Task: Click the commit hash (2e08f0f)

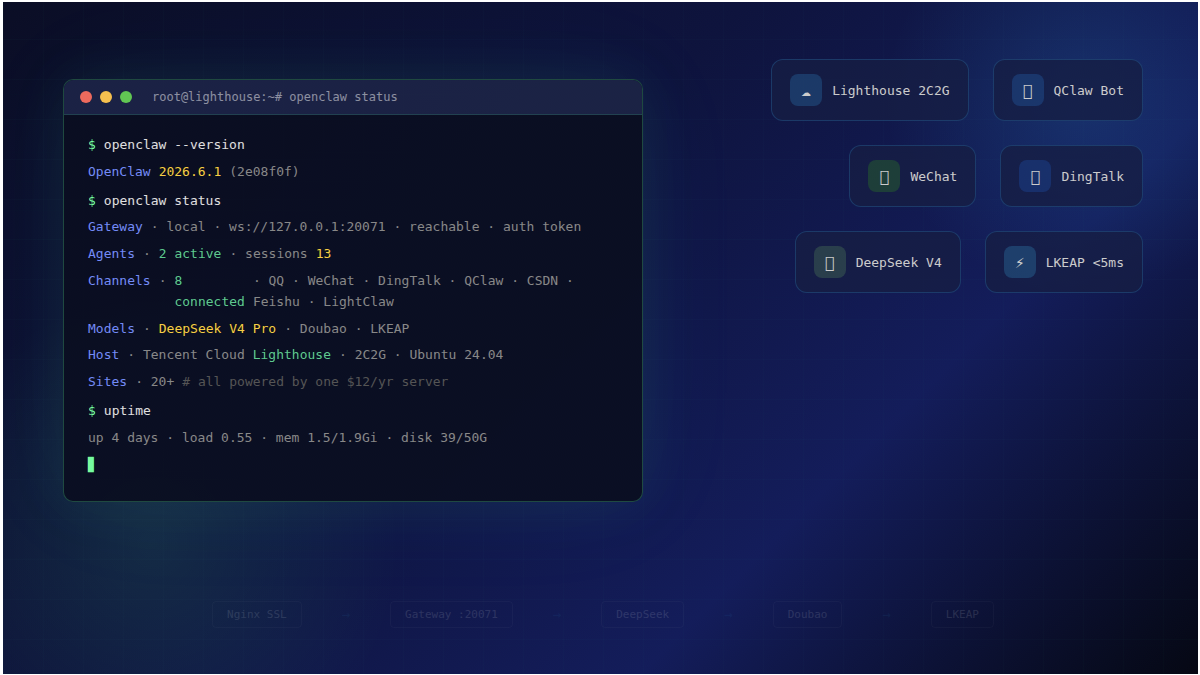Action: [264, 172]
